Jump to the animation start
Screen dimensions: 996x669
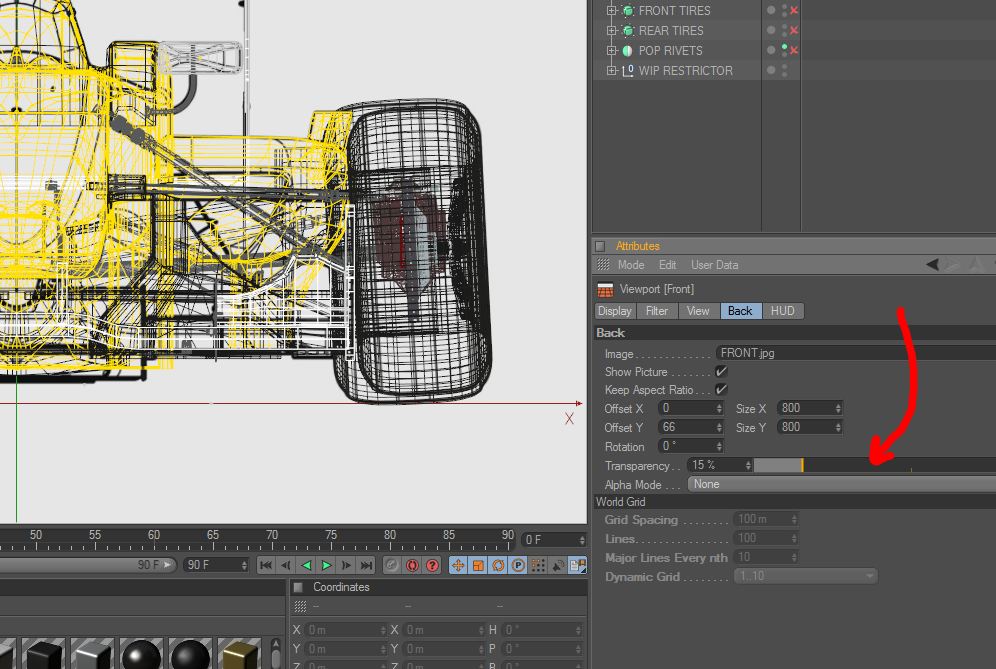[x=267, y=565]
